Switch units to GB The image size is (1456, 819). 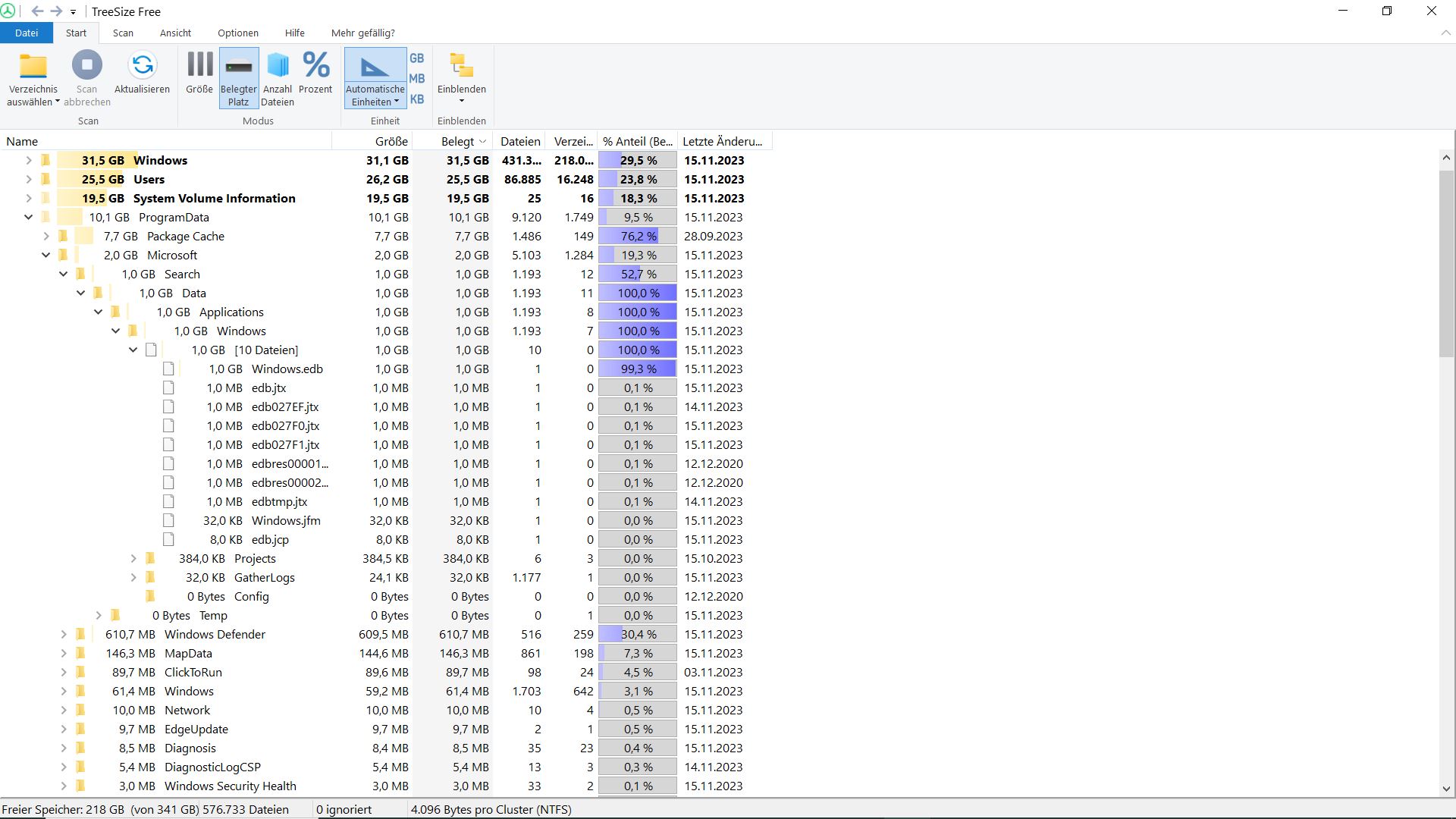[416, 58]
